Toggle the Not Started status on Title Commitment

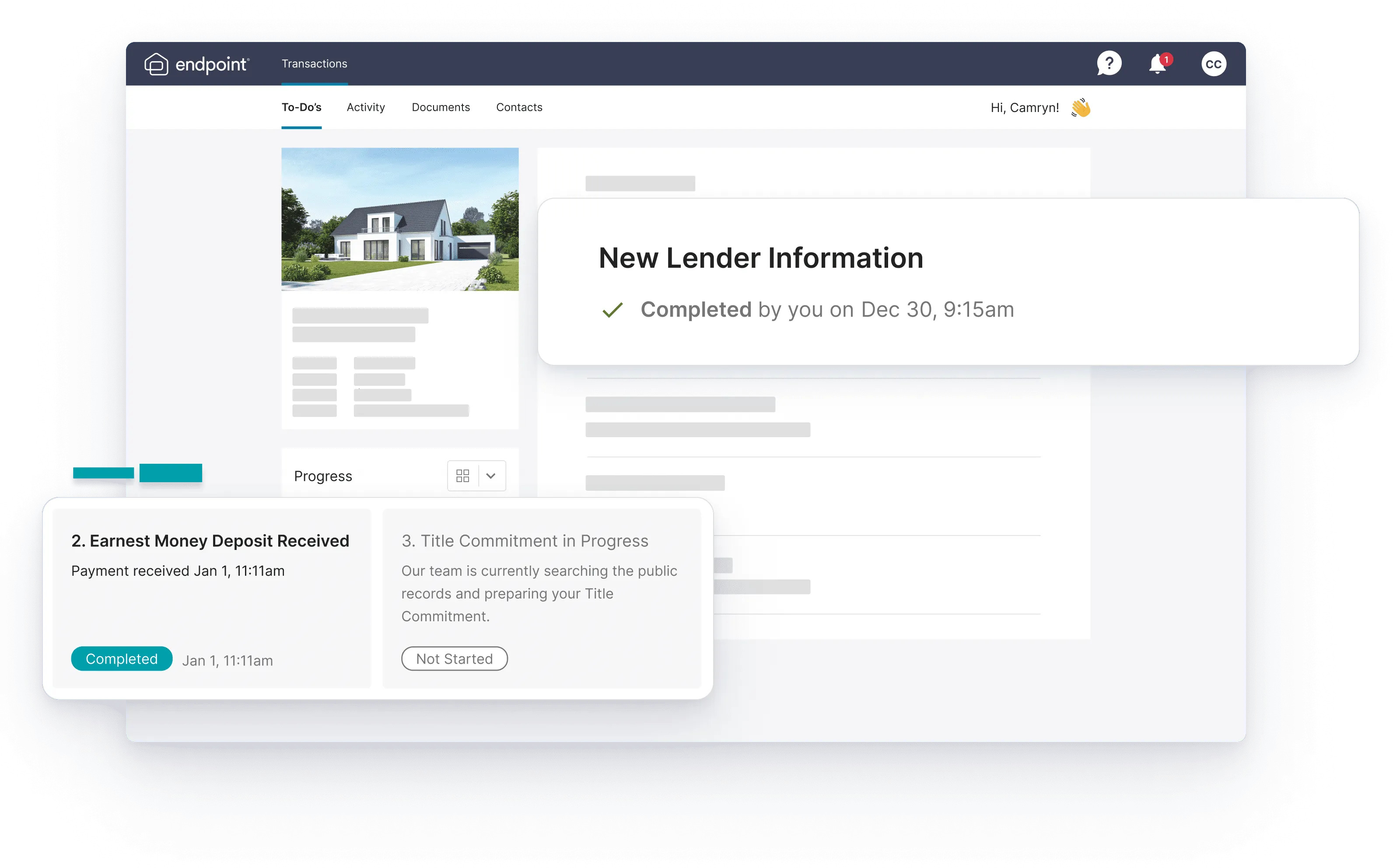coord(454,658)
